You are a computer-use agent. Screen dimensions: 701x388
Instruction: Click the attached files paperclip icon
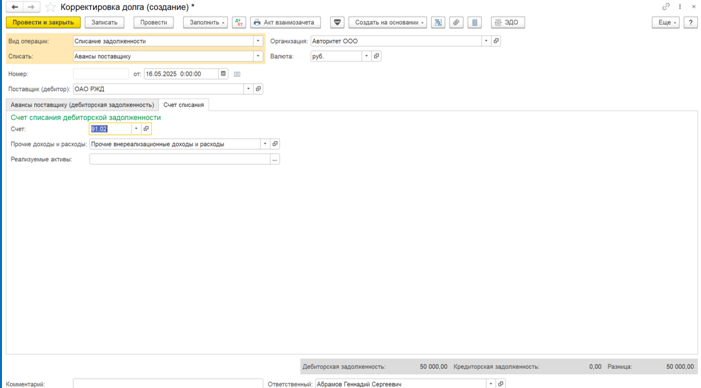pyautogui.click(x=456, y=22)
